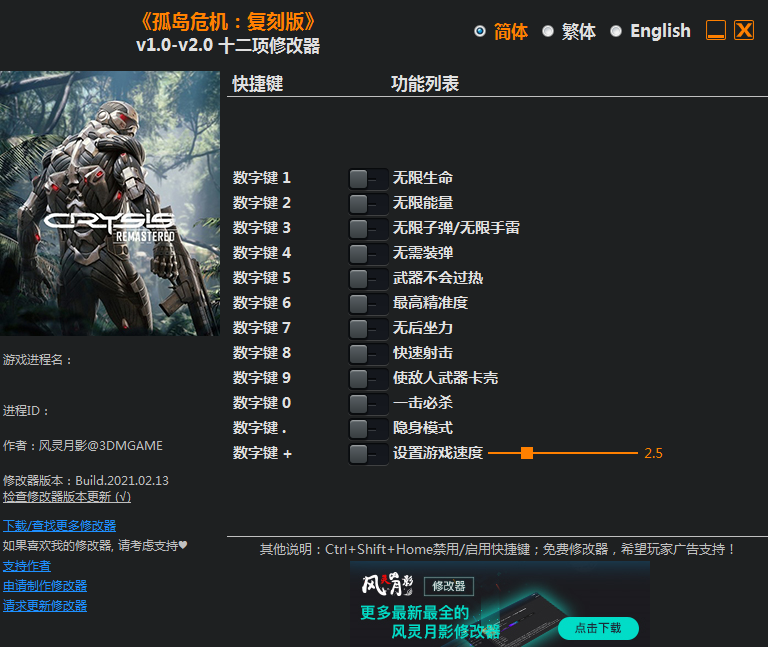Click 修改器版本 Build.2021.02.13 text
Image resolution: width=768 pixels, height=647 pixels.
86,480
